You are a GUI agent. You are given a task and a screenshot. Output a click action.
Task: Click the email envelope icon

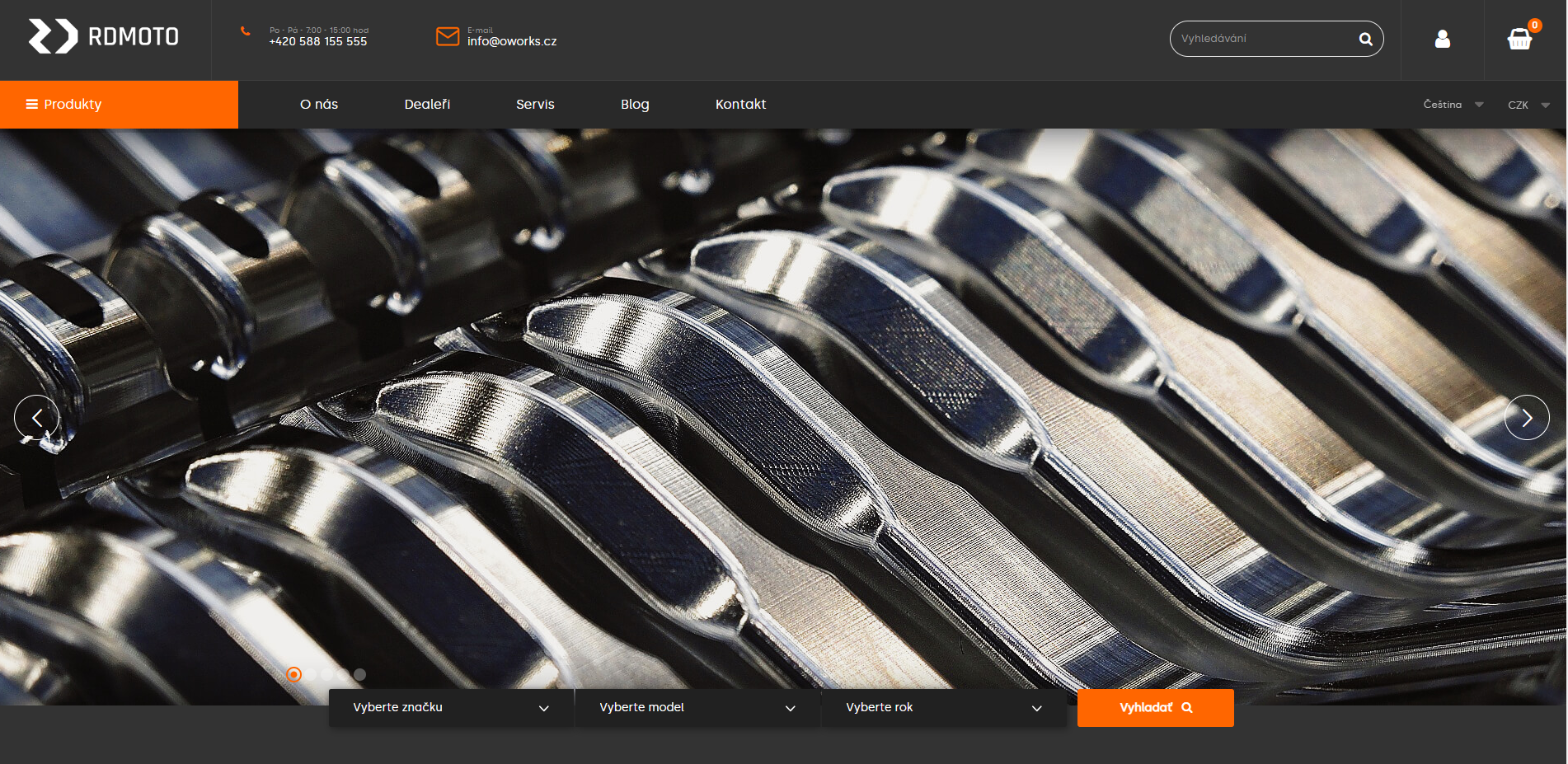click(447, 36)
